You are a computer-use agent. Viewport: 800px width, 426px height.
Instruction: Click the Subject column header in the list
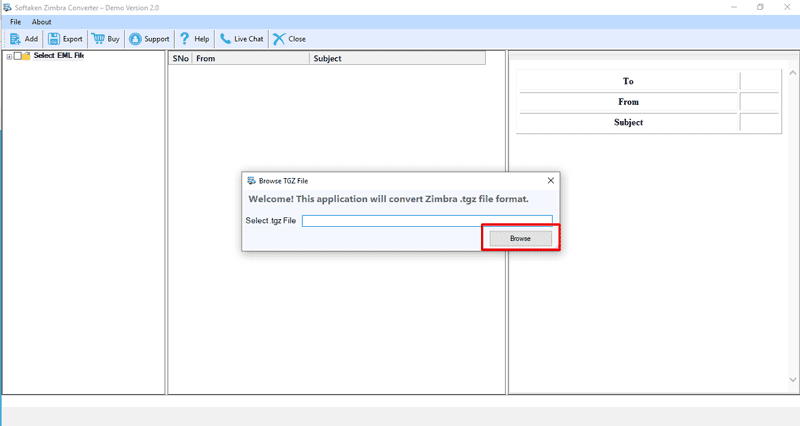(397, 59)
